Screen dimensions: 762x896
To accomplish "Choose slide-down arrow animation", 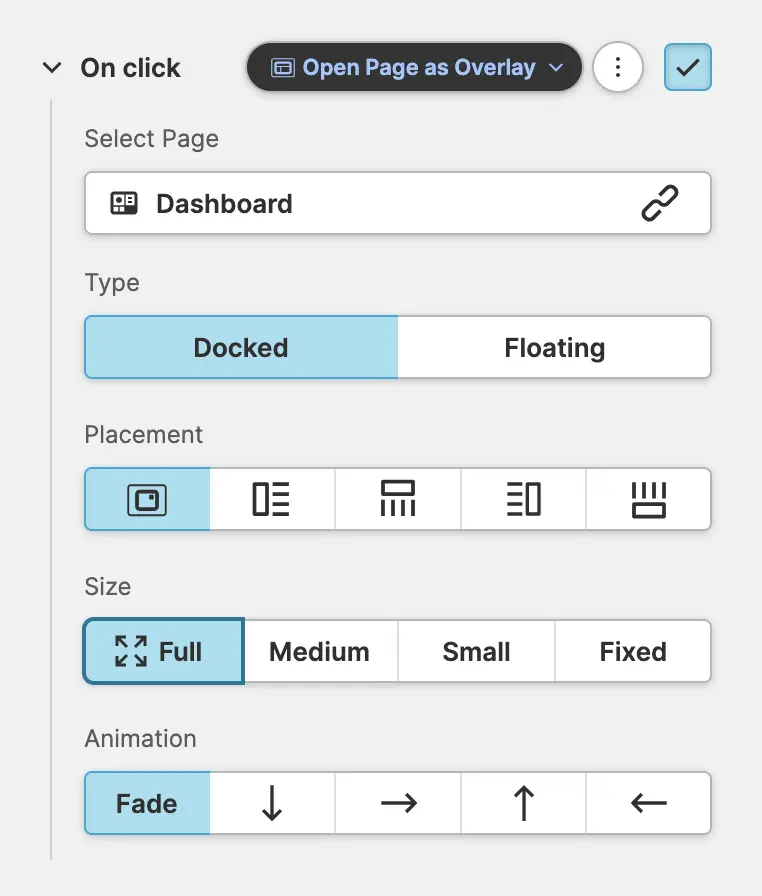I will (272, 803).
